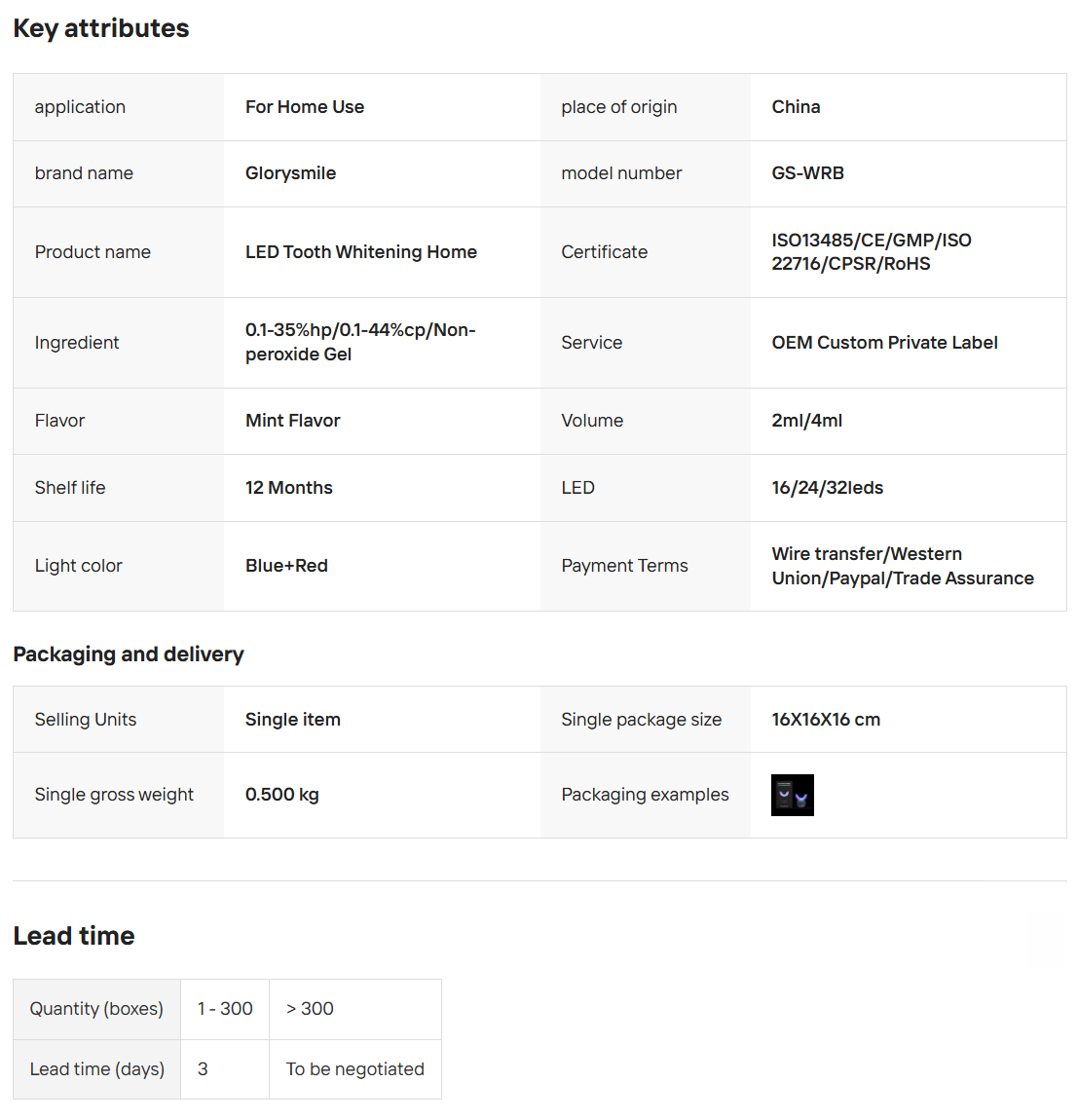Click the '0.500 kg' gross weight value
1078x1120 pixels.
tap(281, 795)
